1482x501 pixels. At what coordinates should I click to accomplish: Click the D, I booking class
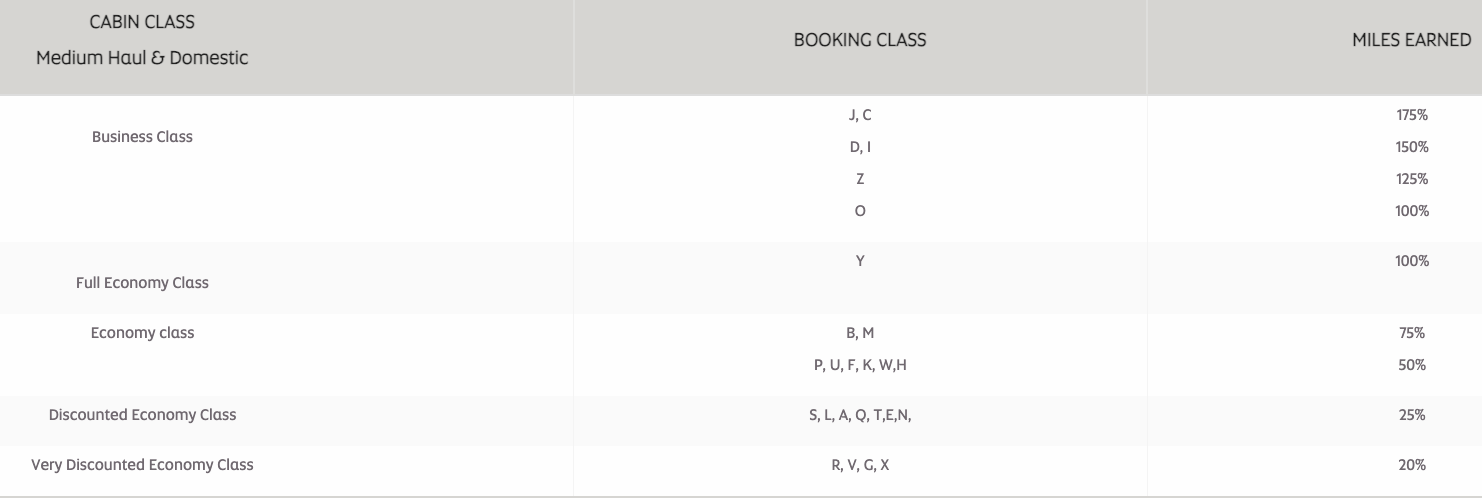(860, 147)
